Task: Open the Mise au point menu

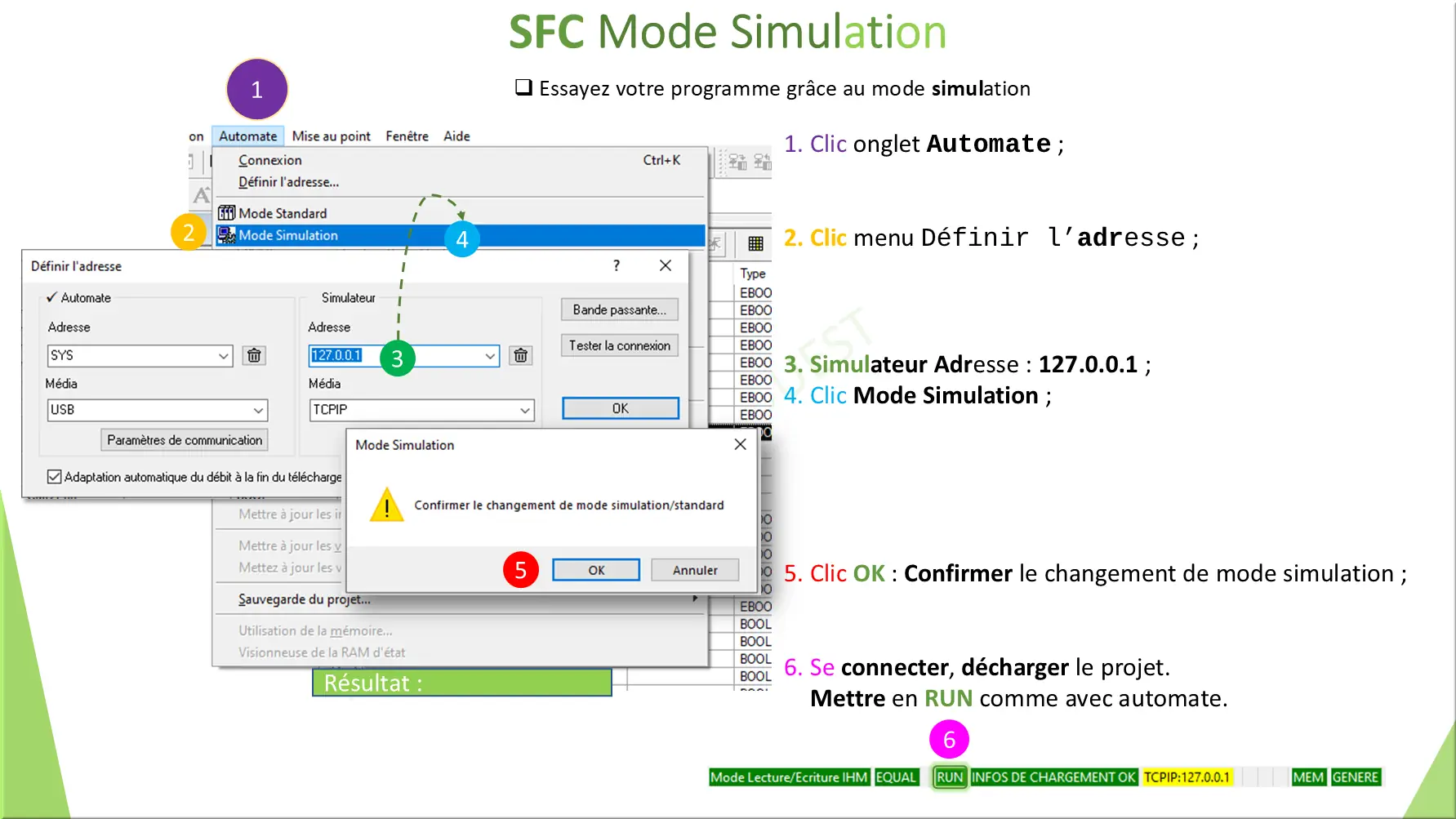Action: coord(331,136)
